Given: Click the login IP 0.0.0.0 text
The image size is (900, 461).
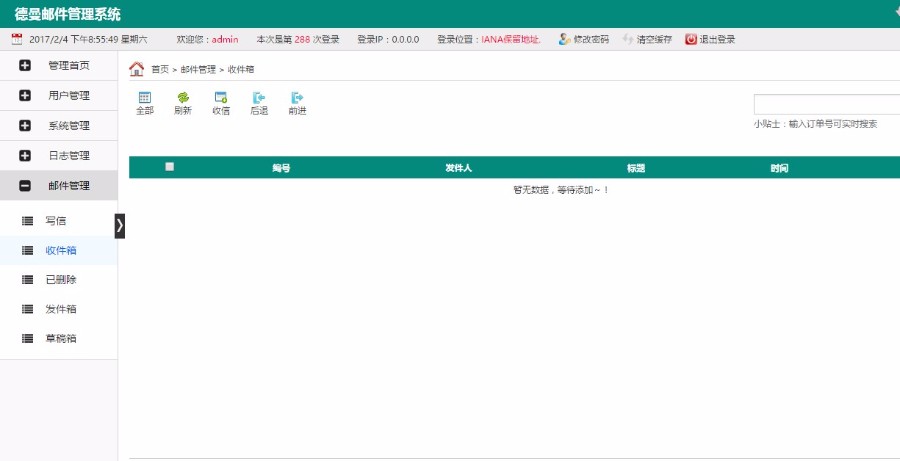Looking at the screenshot, I should (x=405, y=40).
